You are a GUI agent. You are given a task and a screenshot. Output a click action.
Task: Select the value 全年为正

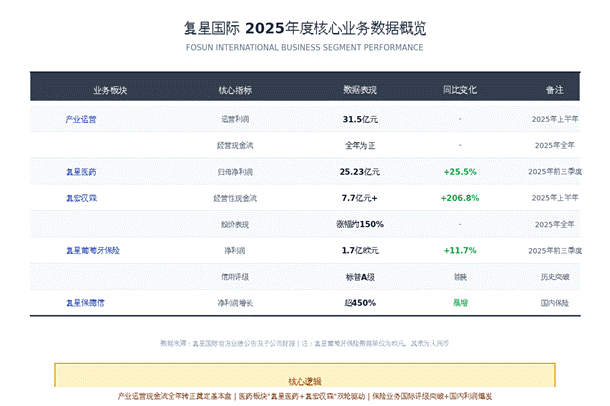(x=360, y=145)
